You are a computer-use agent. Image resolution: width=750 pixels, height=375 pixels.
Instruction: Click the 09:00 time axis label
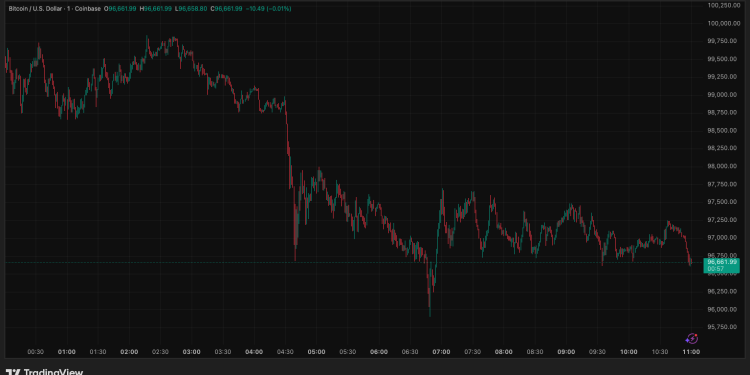click(566, 352)
